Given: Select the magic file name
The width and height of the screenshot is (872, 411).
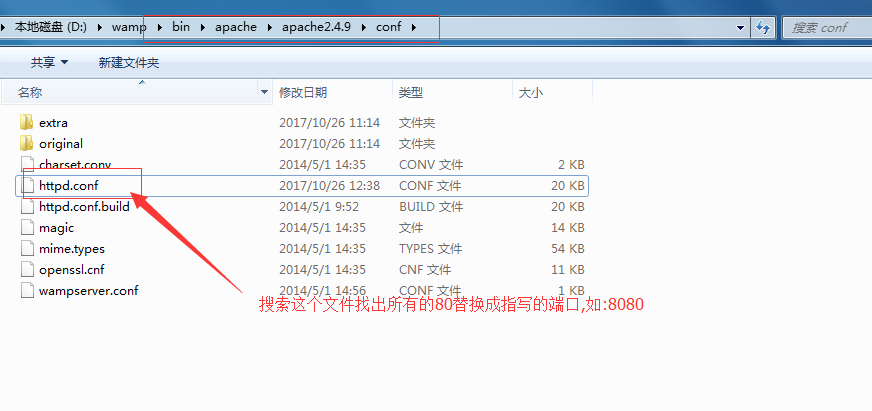Looking at the screenshot, I should point(57,228).
